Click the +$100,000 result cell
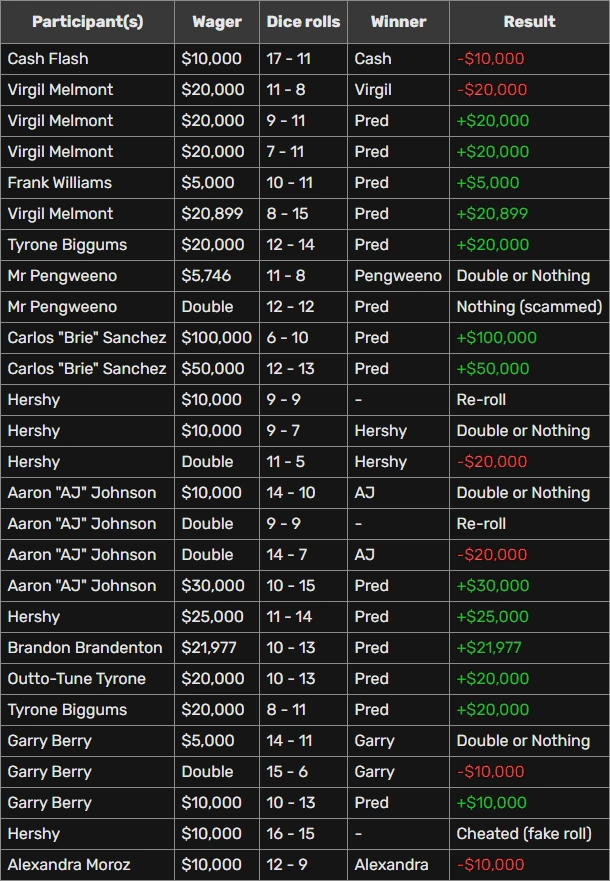Image resolution: width=610 pixels, height=881 pixels. [x=496, y=338]
